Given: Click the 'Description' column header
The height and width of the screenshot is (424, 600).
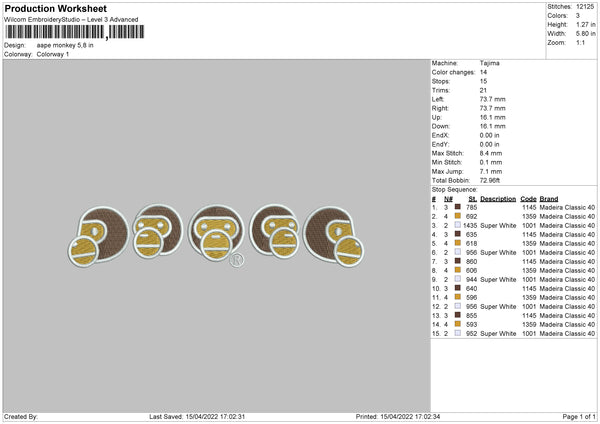Looking at the screenshot, I should coord(498,199).
